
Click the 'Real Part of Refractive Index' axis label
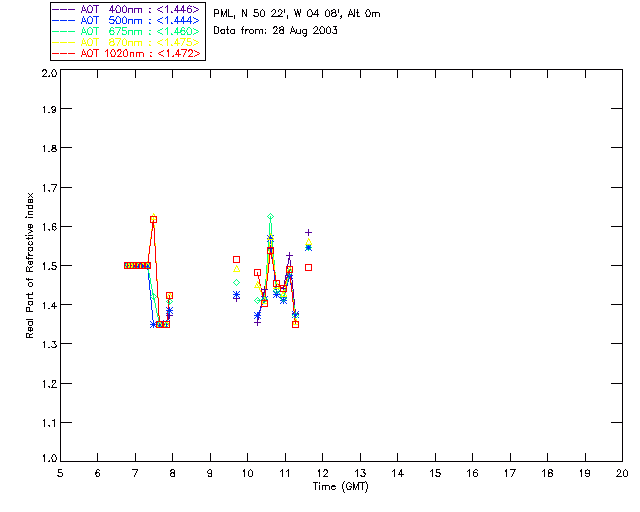point(30,265)
